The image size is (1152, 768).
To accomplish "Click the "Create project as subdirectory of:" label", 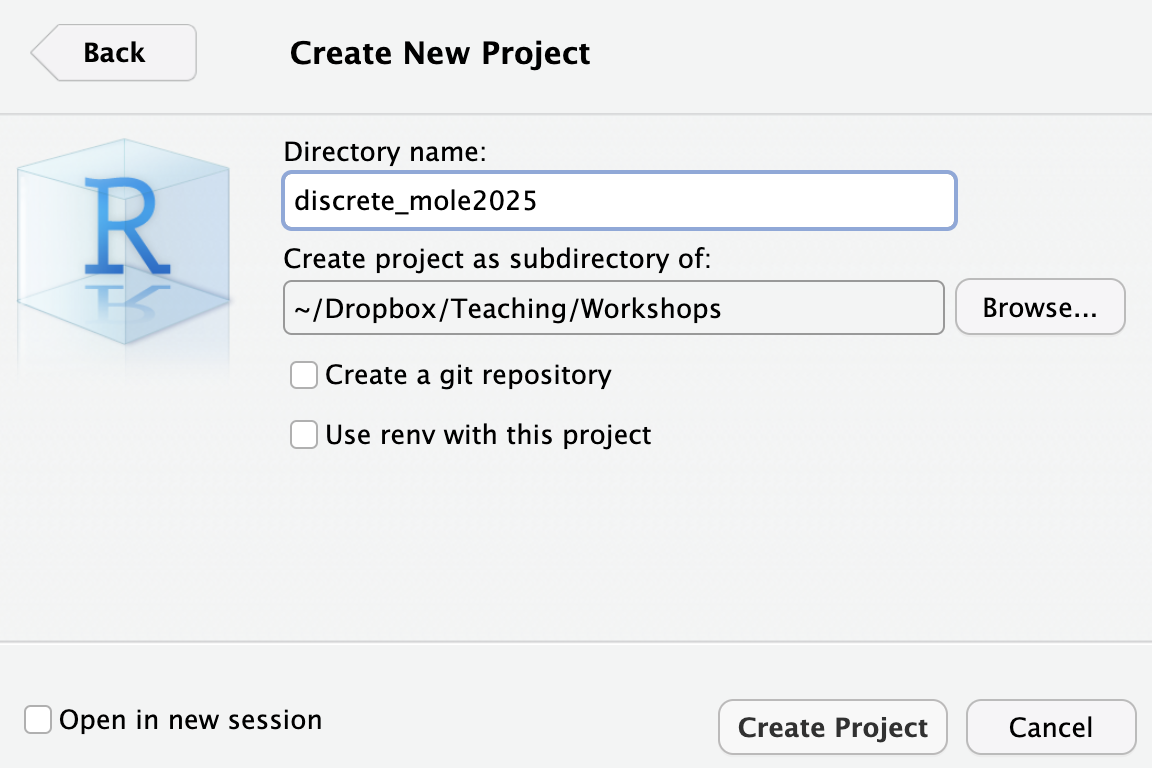I will point(497,259).
